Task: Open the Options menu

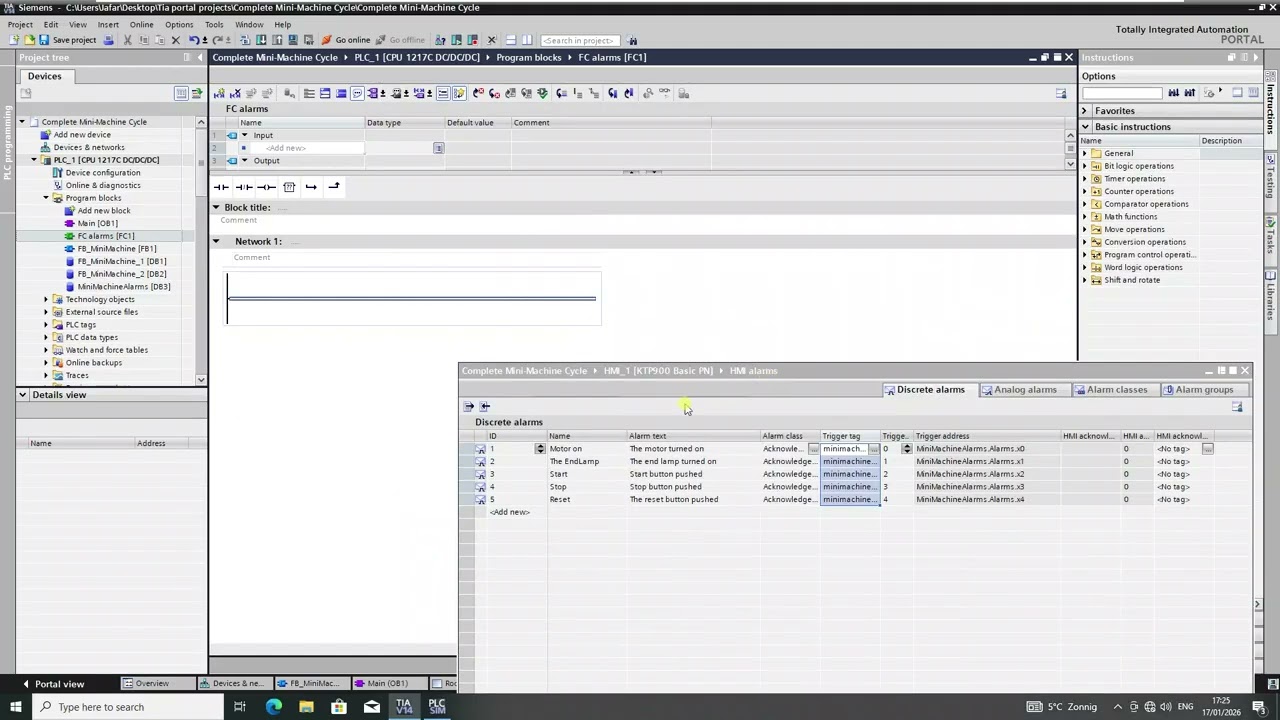Action: point(179,24)
